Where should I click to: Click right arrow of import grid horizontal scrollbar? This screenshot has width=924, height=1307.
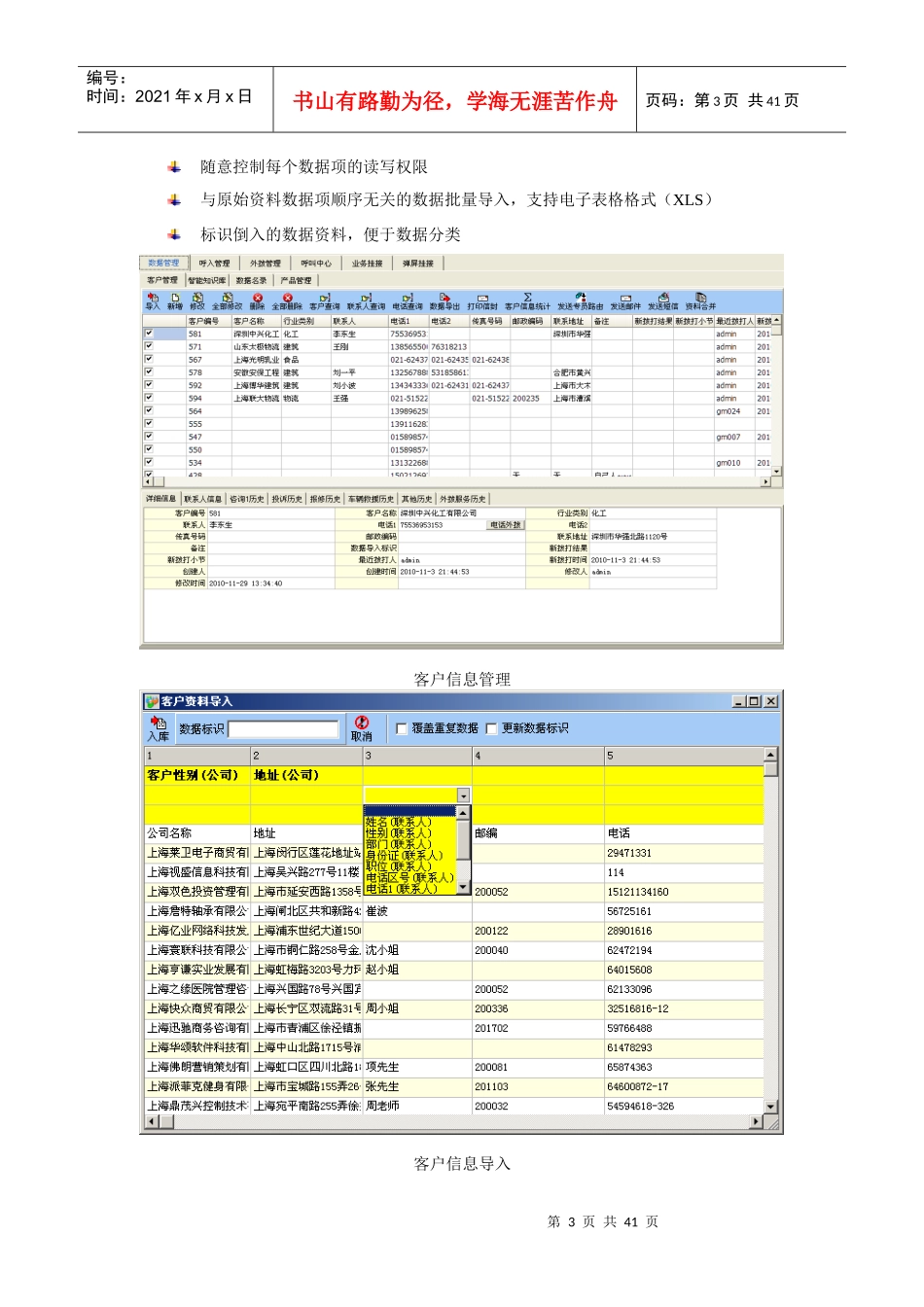[757, 1122]
